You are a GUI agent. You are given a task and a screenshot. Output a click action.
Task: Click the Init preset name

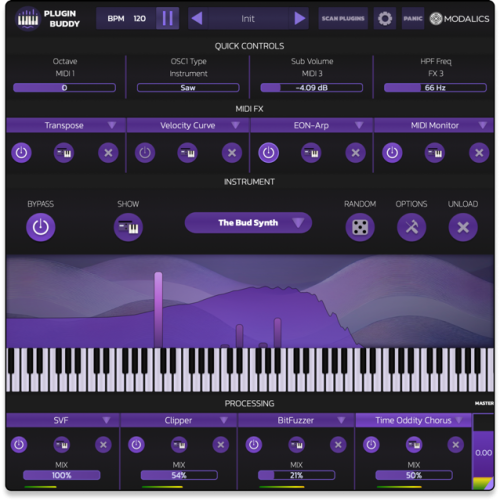[248, 19]
